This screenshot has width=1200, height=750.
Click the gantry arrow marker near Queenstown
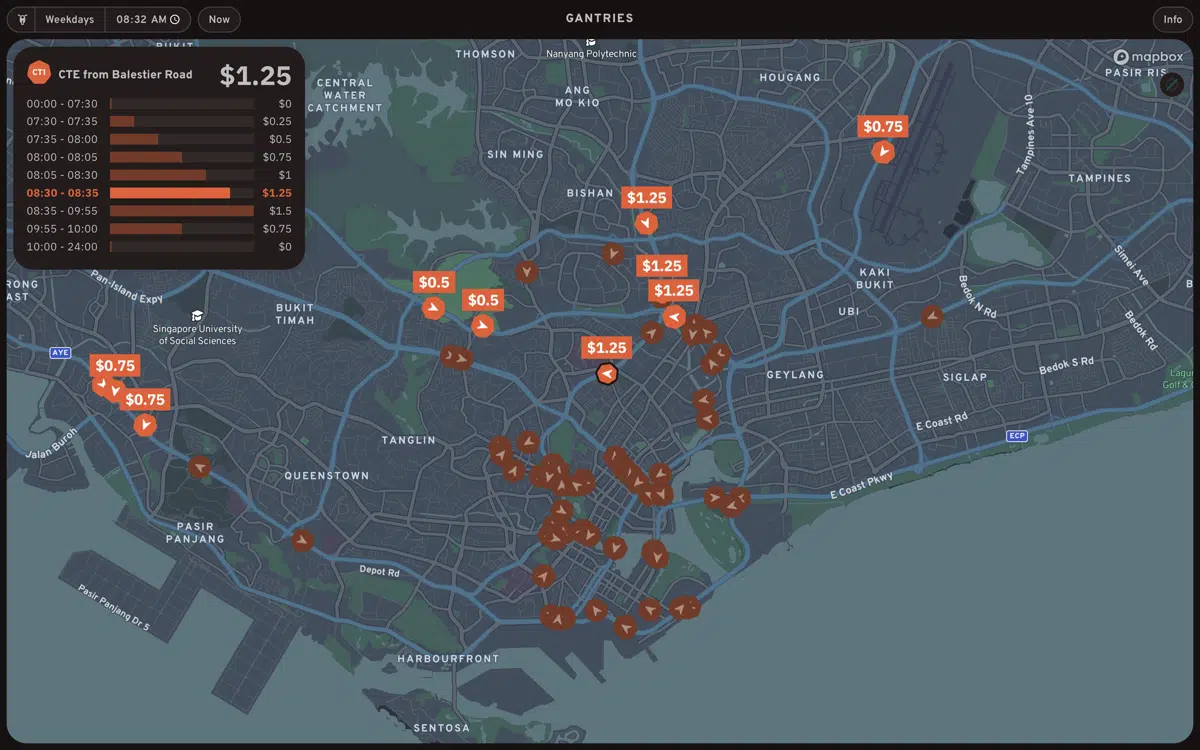198,467
